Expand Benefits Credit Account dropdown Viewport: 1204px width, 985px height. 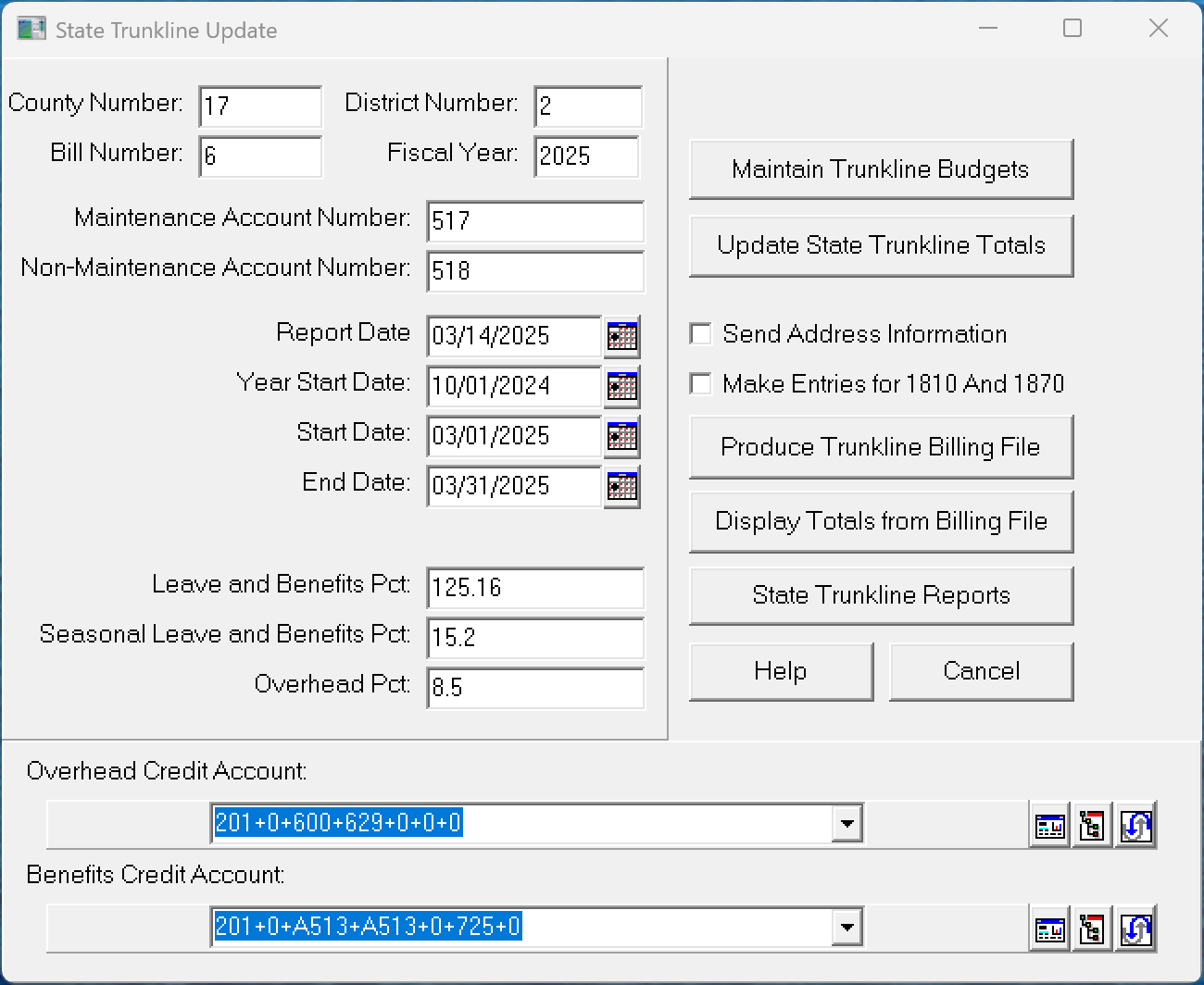coord(847,927)
